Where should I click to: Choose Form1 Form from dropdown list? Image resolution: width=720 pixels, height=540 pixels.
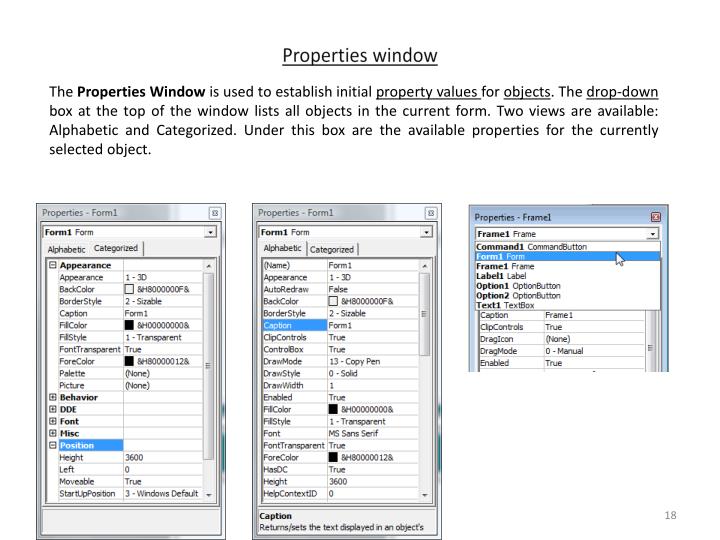(x=568, y=257)
